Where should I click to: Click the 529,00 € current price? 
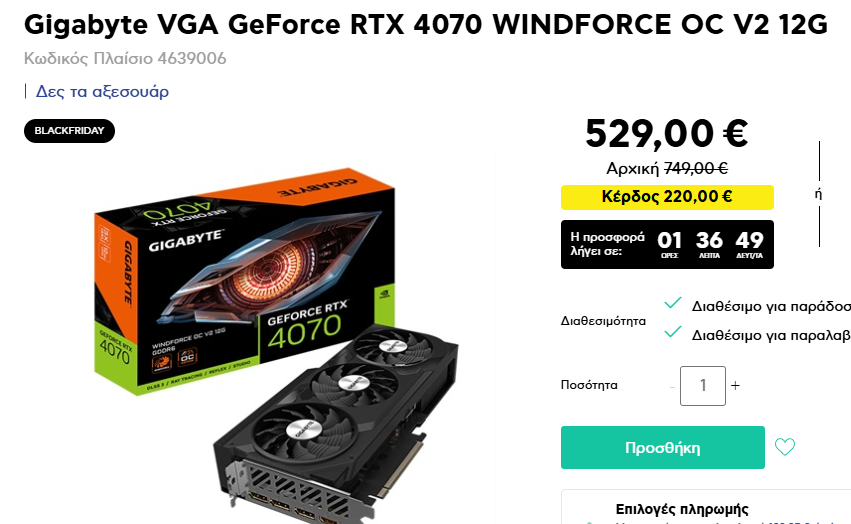pyautogui.click(x=667, y=134)
